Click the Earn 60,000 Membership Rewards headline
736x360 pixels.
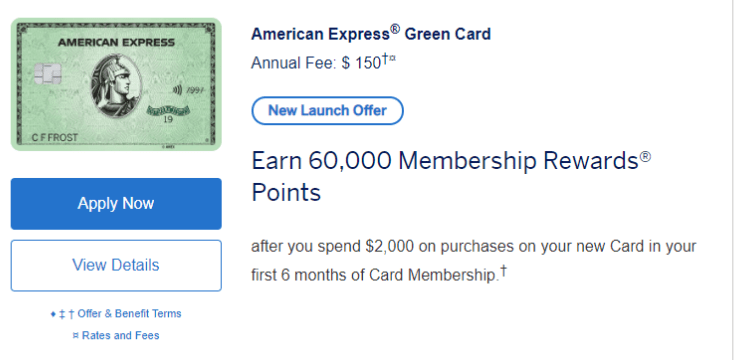pos(451,176)
